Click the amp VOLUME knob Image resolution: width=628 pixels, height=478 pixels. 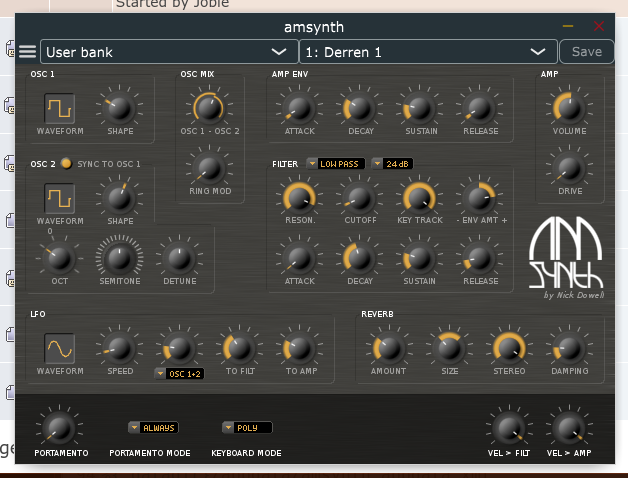[569, 105]
